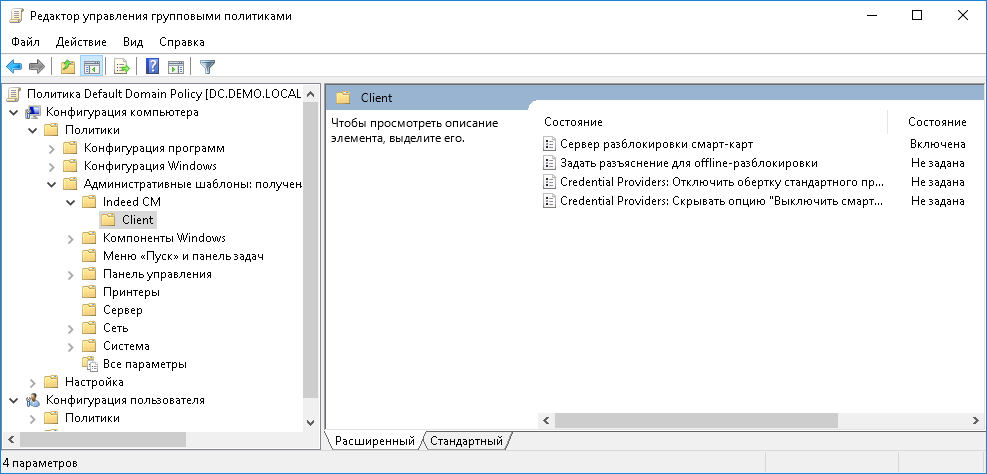
Task: Expand the Конфигурация программ tree node
Action: click(52, 148)
